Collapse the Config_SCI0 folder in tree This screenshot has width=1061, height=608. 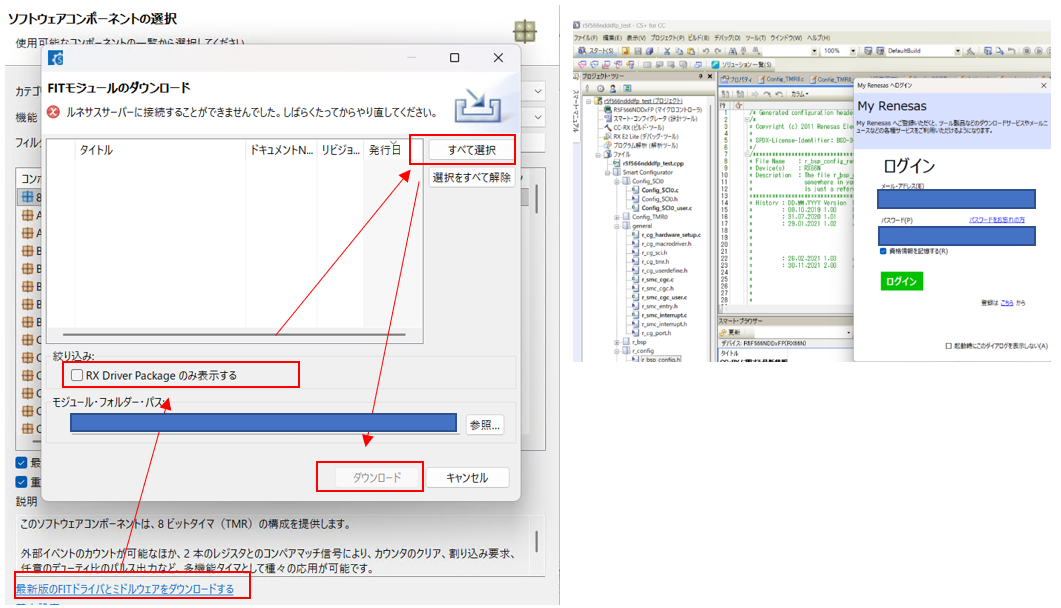[617, 181]
